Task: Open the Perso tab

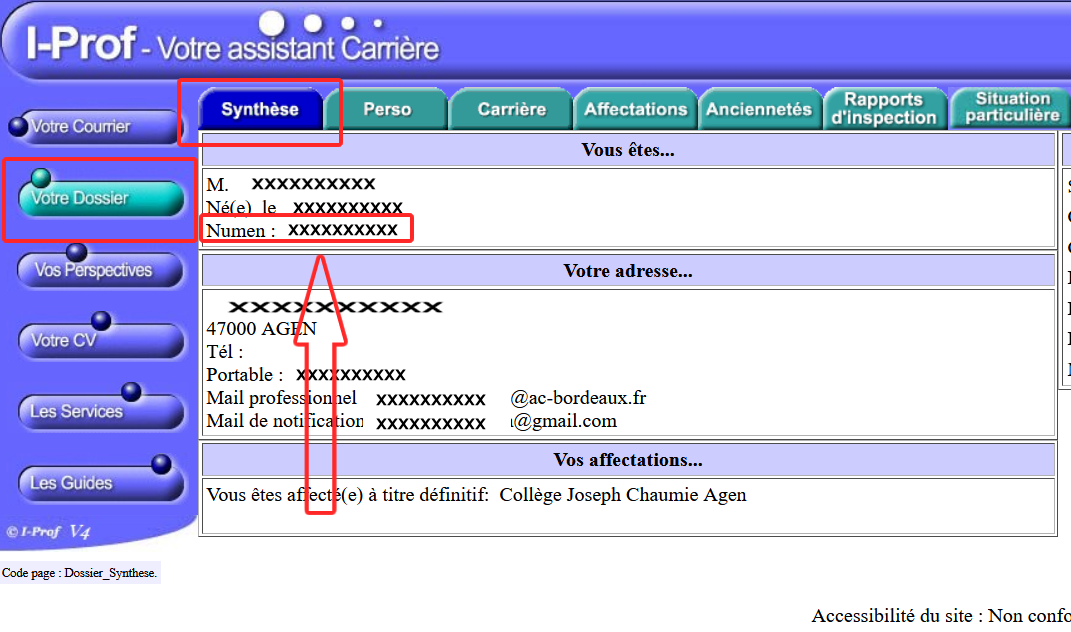Action: tap(387, 109)
